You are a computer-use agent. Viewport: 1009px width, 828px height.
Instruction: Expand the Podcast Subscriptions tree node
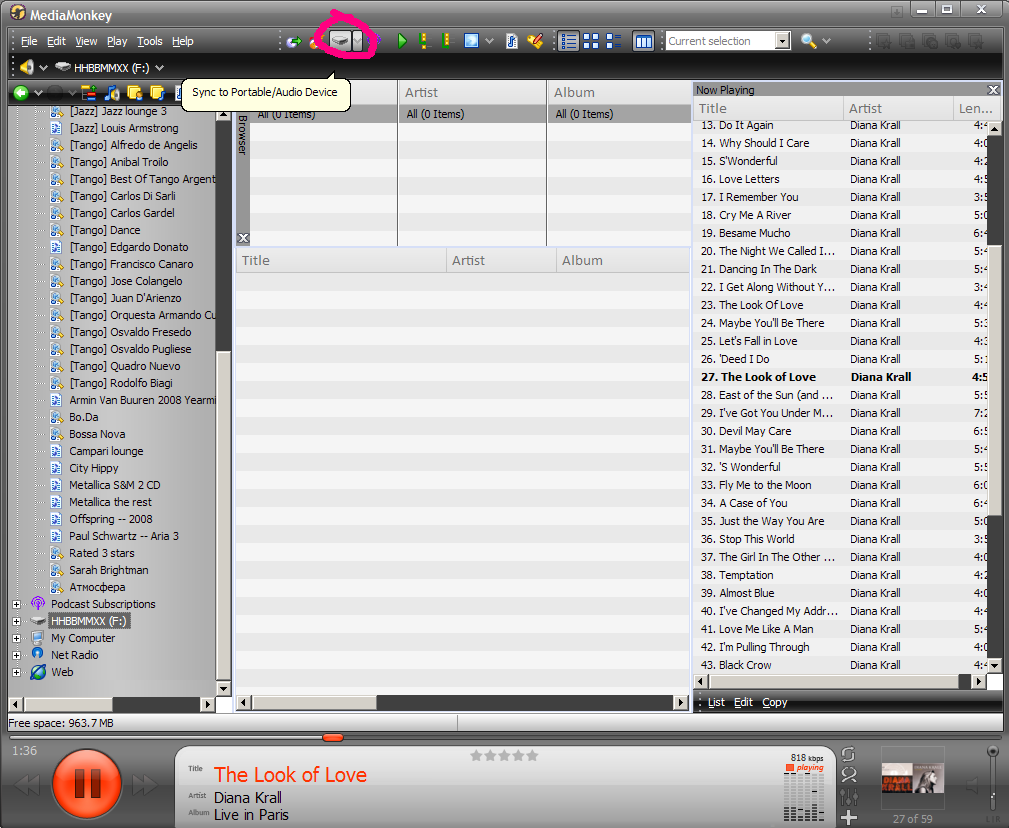click(17, 604)
